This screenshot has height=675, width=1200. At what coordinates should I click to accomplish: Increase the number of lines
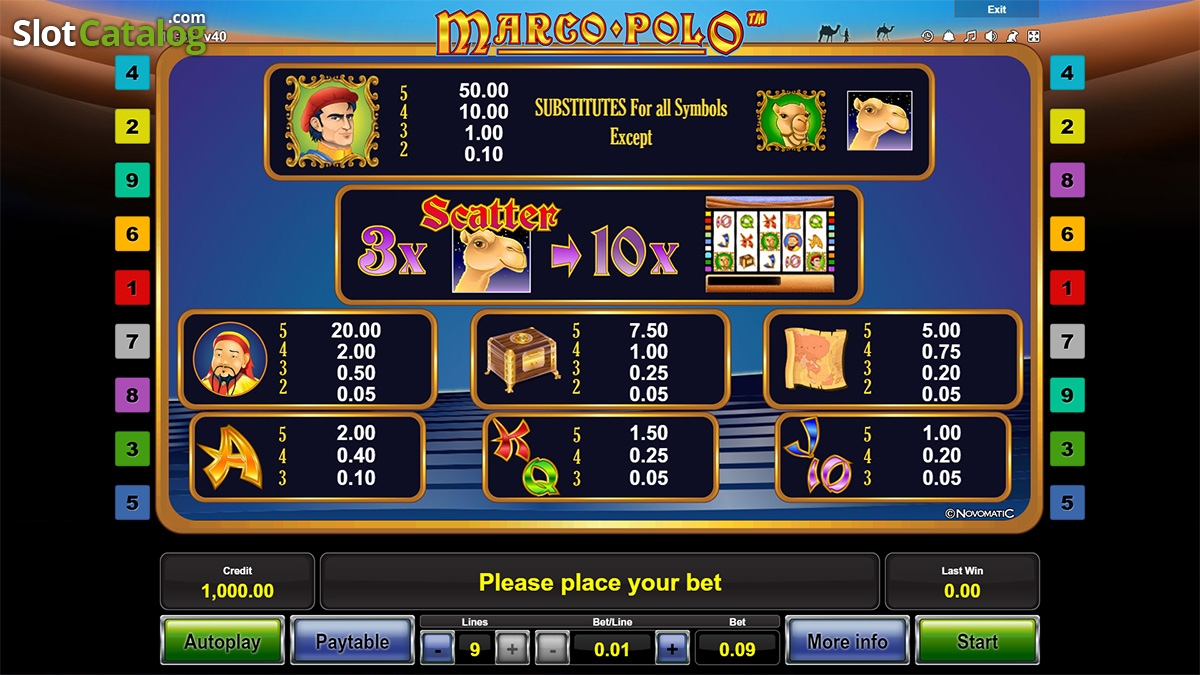click(512, 649)
